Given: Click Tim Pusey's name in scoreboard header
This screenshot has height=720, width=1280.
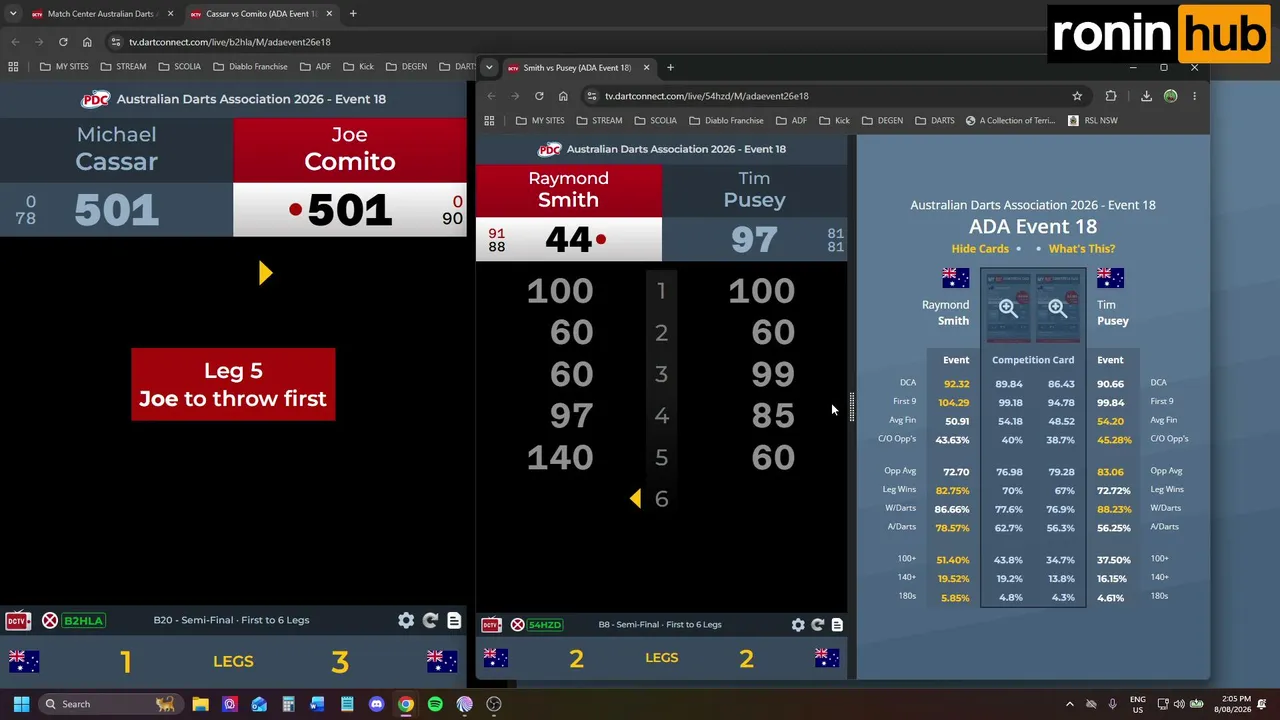Looking at the screenshot, I should (x=754, y=189).
